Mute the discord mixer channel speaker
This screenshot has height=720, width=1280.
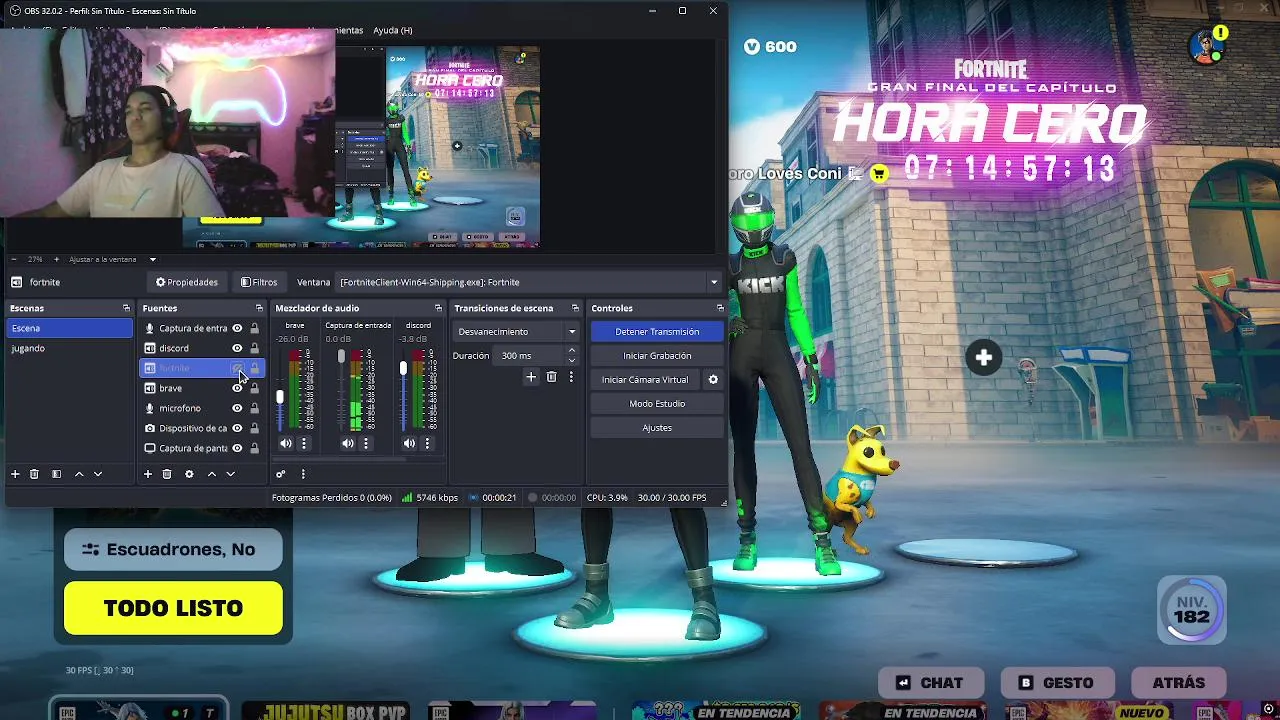[410, 443]
